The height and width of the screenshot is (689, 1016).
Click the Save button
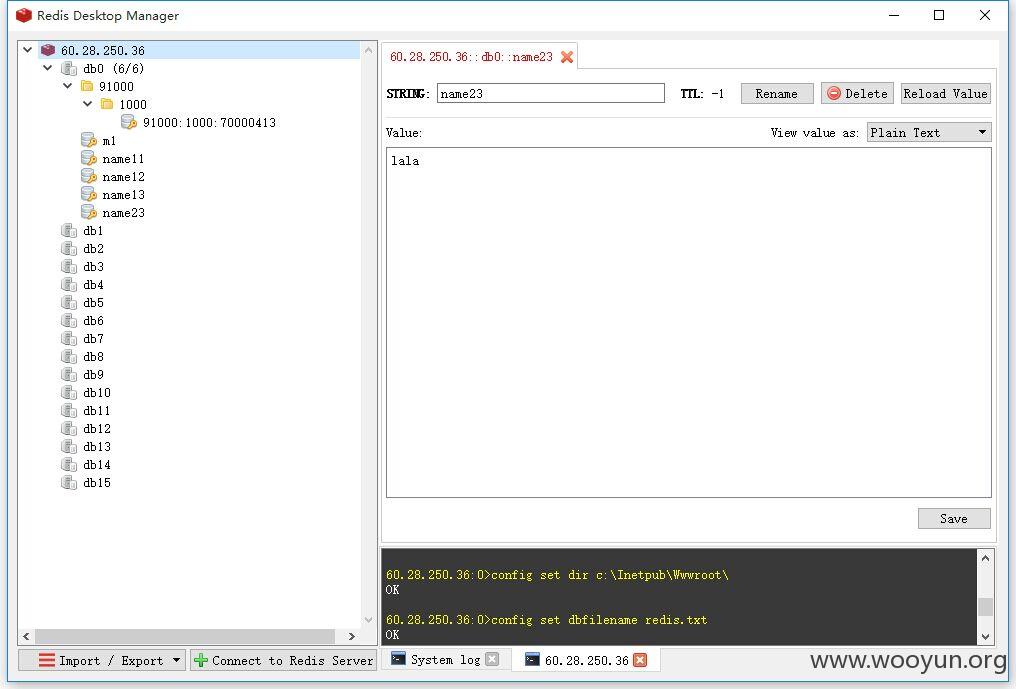[x=954, y=519]
